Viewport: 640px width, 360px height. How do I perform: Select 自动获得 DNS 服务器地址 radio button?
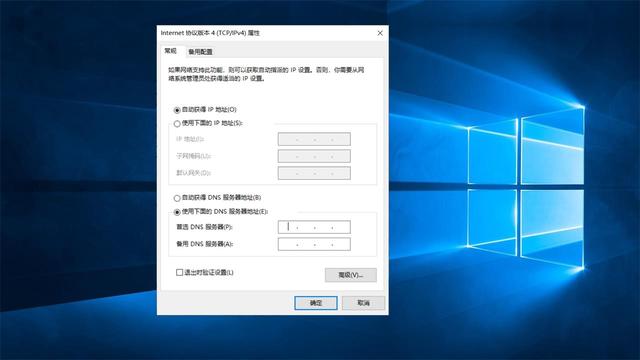(x=177, y=198)
